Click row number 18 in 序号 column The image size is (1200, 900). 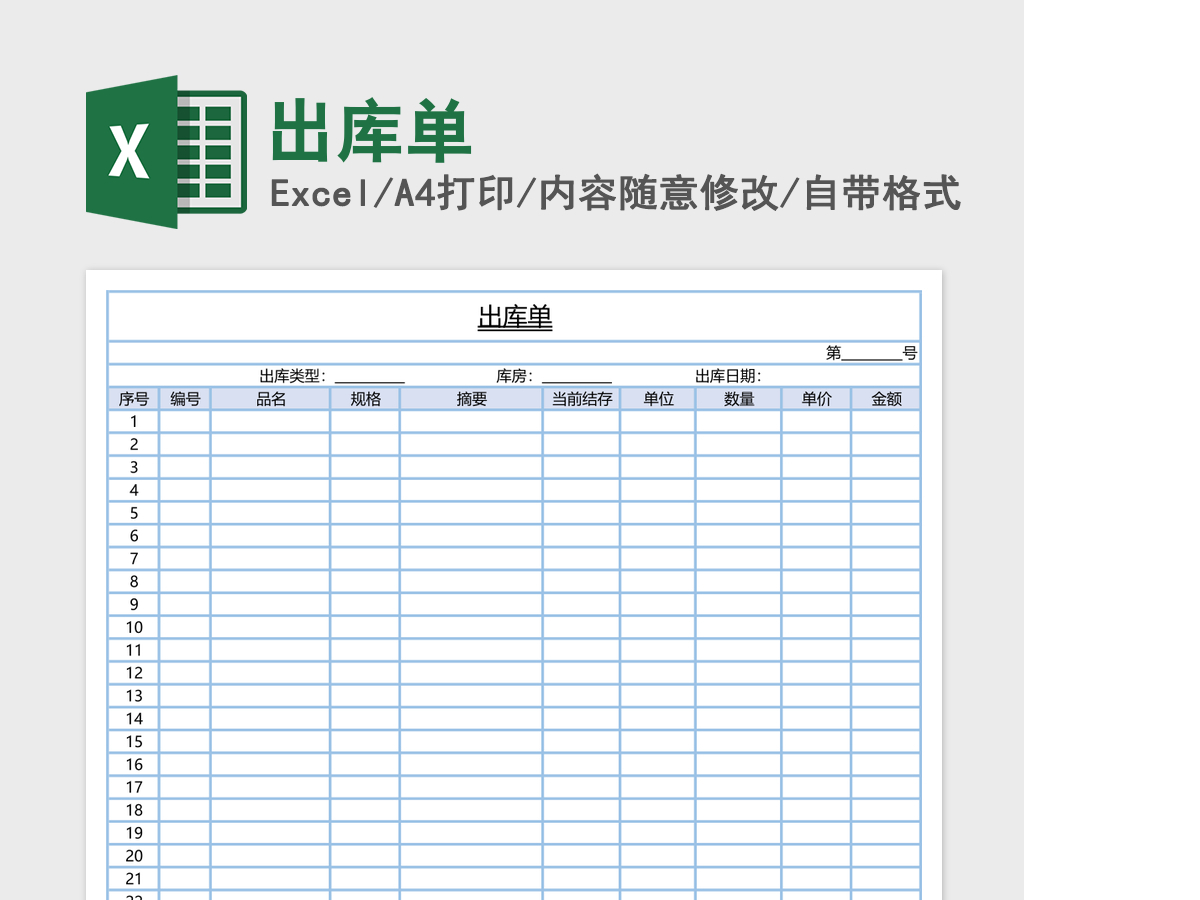point(134,811)
